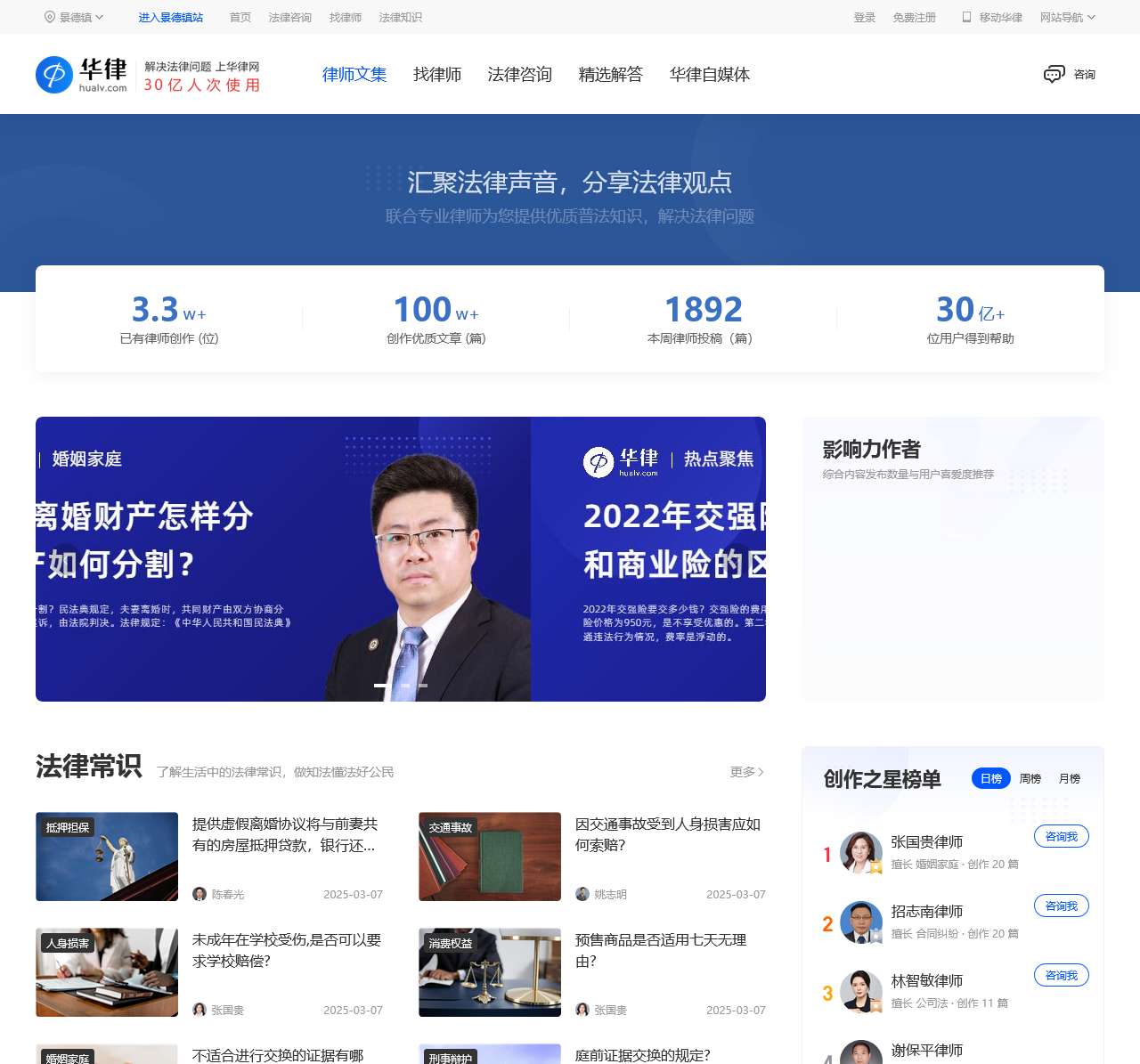Open the 景德镇 city selector dropdown
This screenshot has height=1064, width=1140.
point(78,16)
